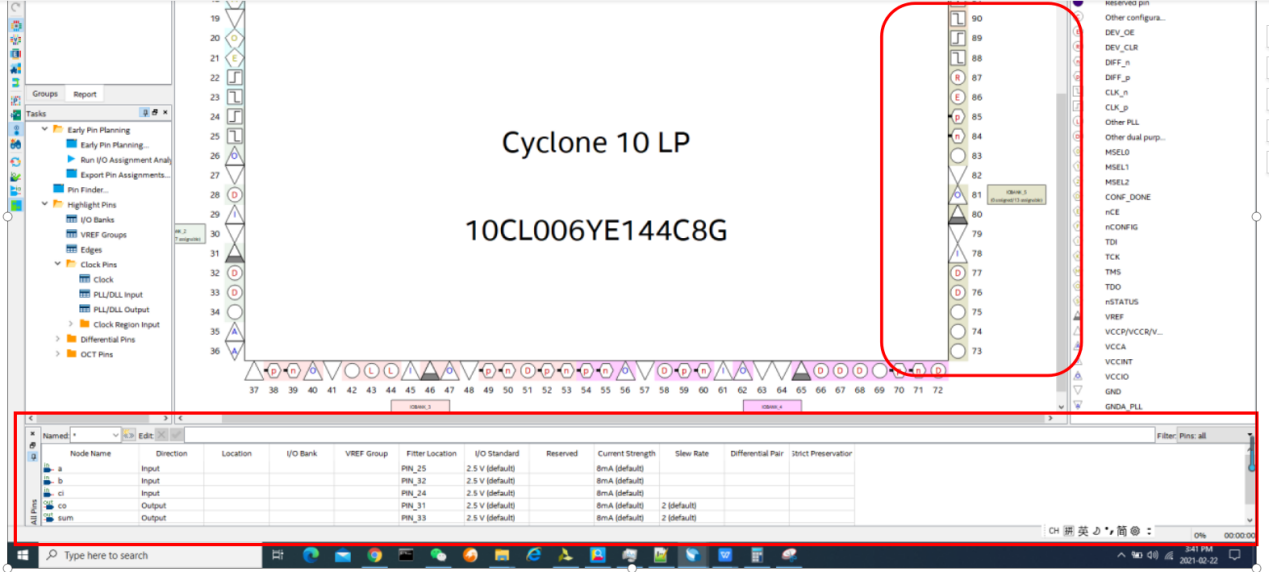Select node row a
Viewport: 1269px width, 572px height.
[x=448, y=468]
